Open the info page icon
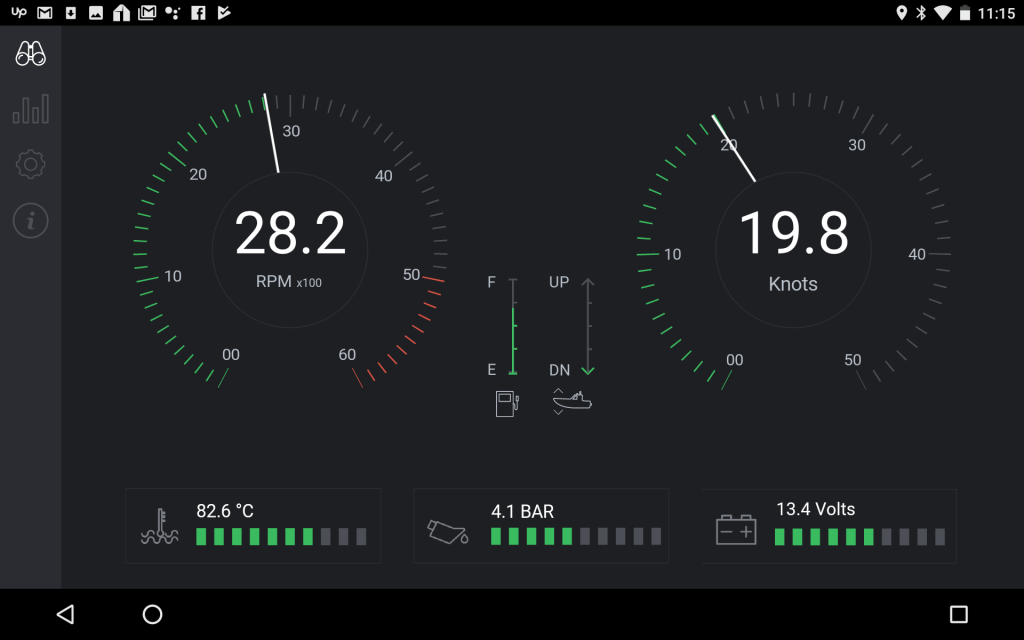Screen dimensions: 1024x640 (31, 220)
